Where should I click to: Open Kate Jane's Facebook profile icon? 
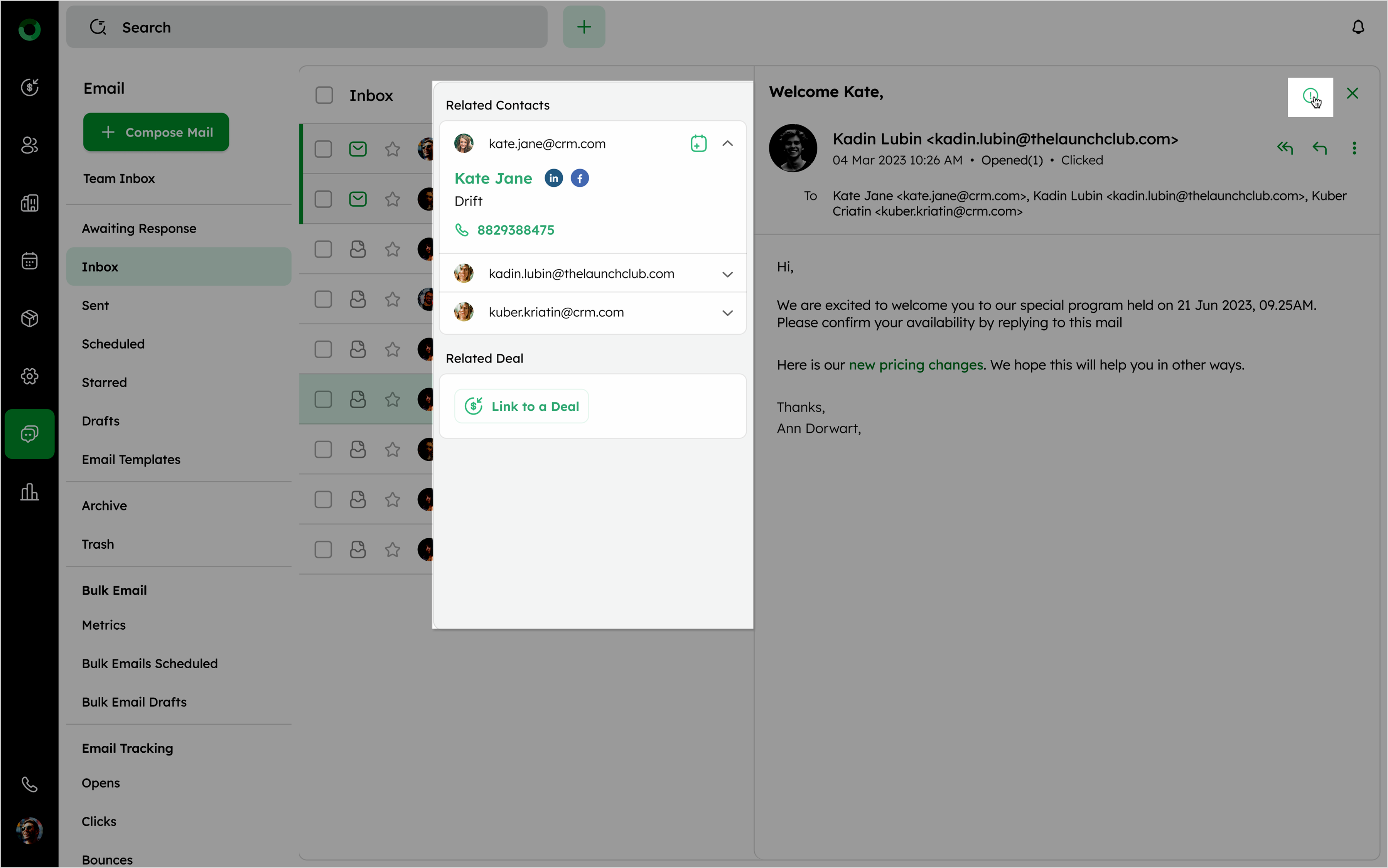(579, 179)
